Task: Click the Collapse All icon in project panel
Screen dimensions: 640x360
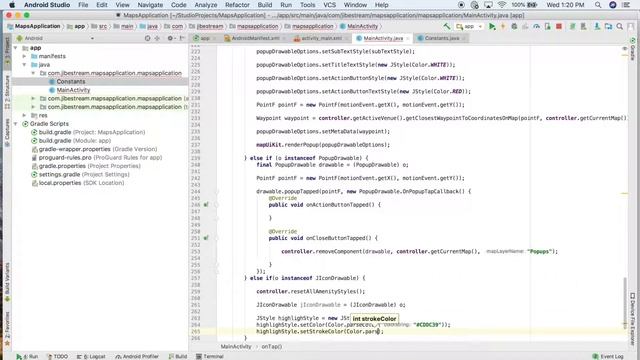Action: (x=158, y=38)
